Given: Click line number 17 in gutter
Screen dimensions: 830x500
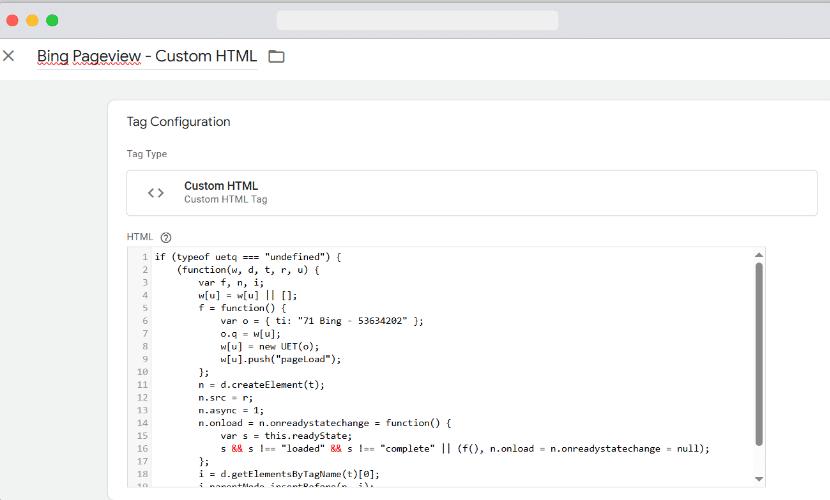Looking at the screenshot, I should coord(142,461).
